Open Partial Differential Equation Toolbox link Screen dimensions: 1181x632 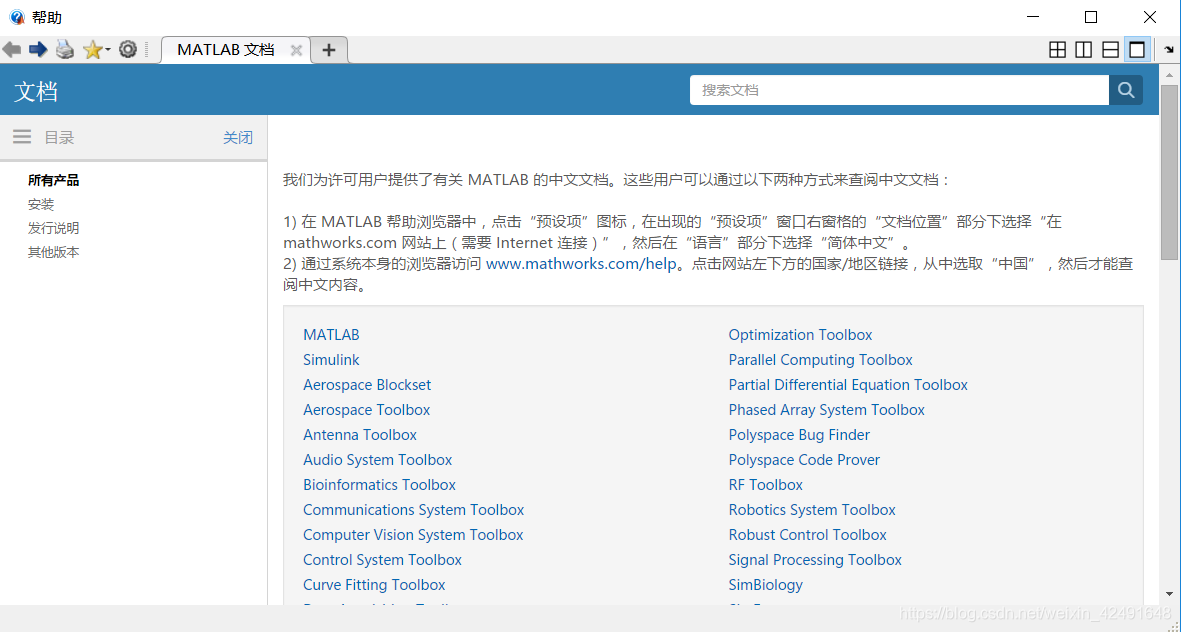(x=848, y=384)
